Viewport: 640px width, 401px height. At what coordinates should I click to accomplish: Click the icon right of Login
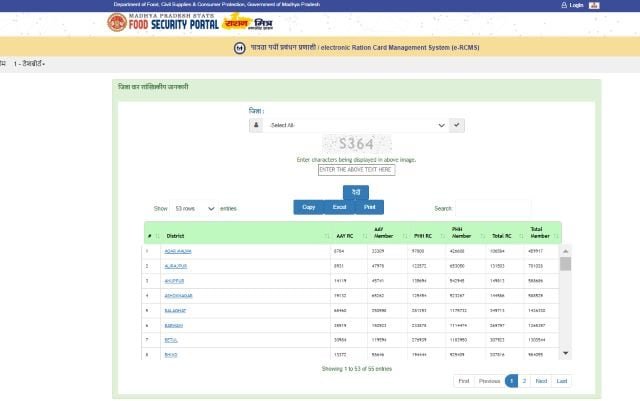coord(594,5)
